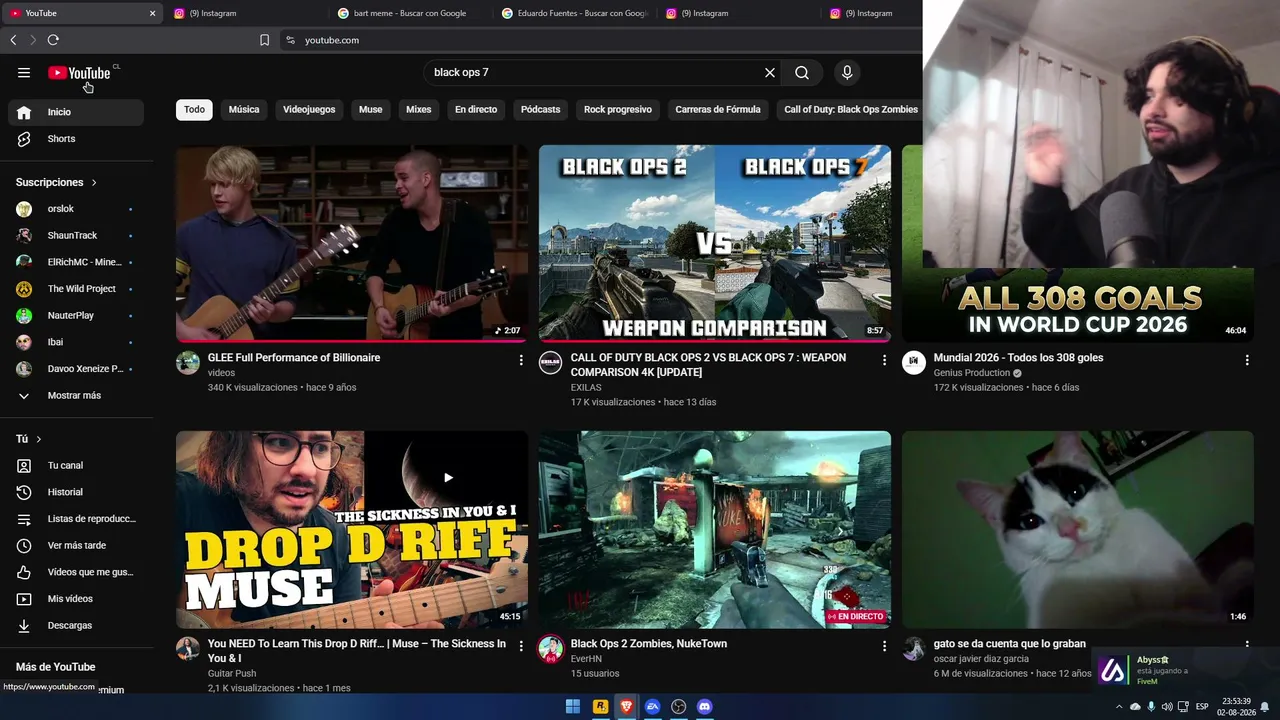1280x720 pixels.
Task: Open the Mundial 2026 - Todos los 308 goles title
Action: tap(1018, 358)
